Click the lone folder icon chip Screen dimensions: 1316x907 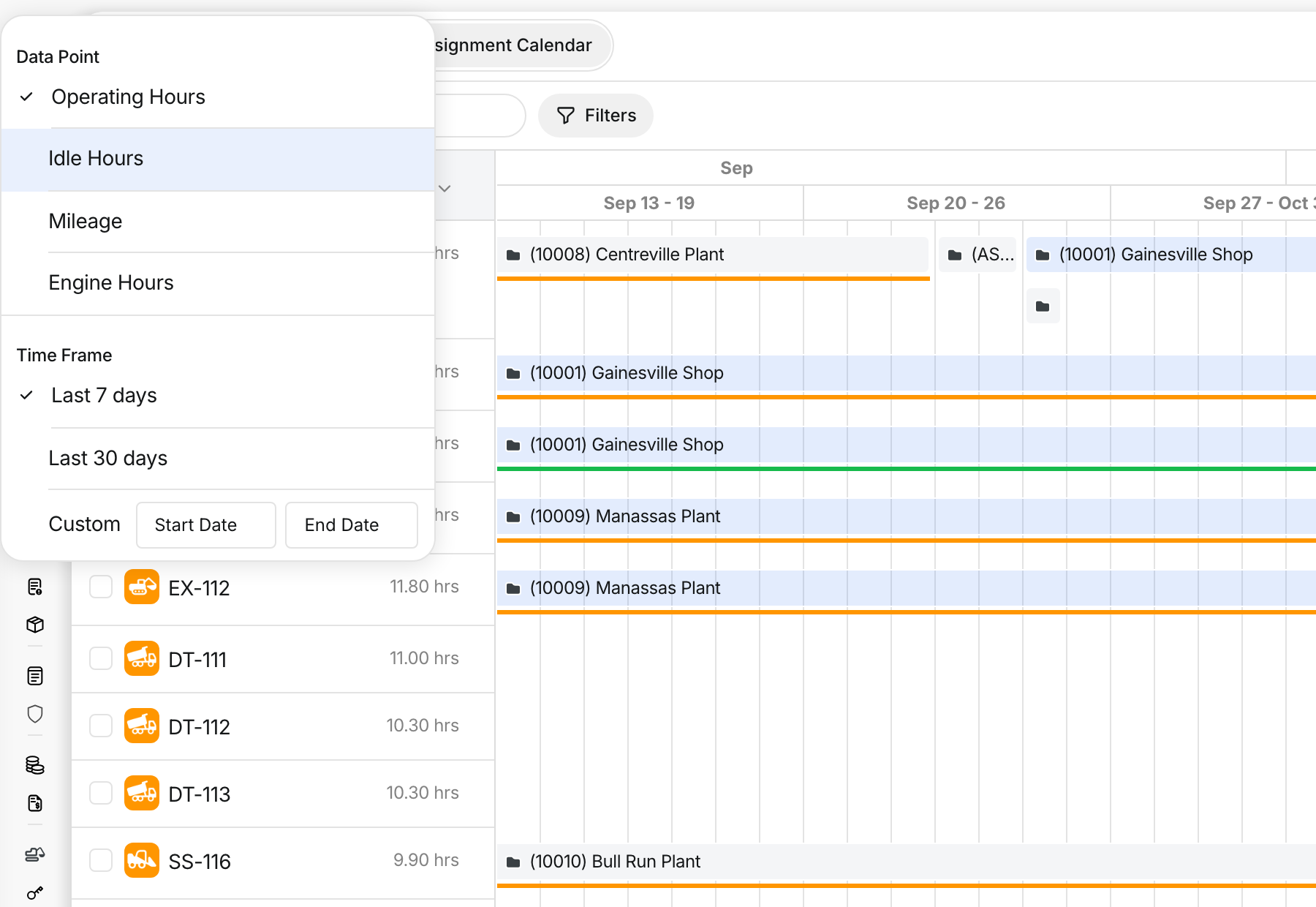tap(1043, 306)
